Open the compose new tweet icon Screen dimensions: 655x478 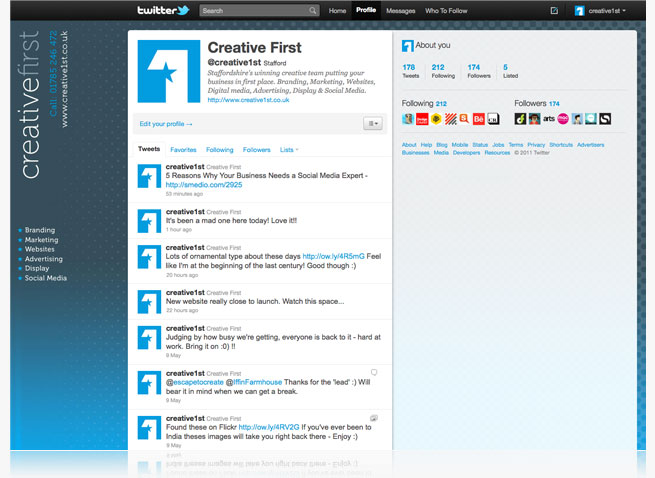(554, 10)
